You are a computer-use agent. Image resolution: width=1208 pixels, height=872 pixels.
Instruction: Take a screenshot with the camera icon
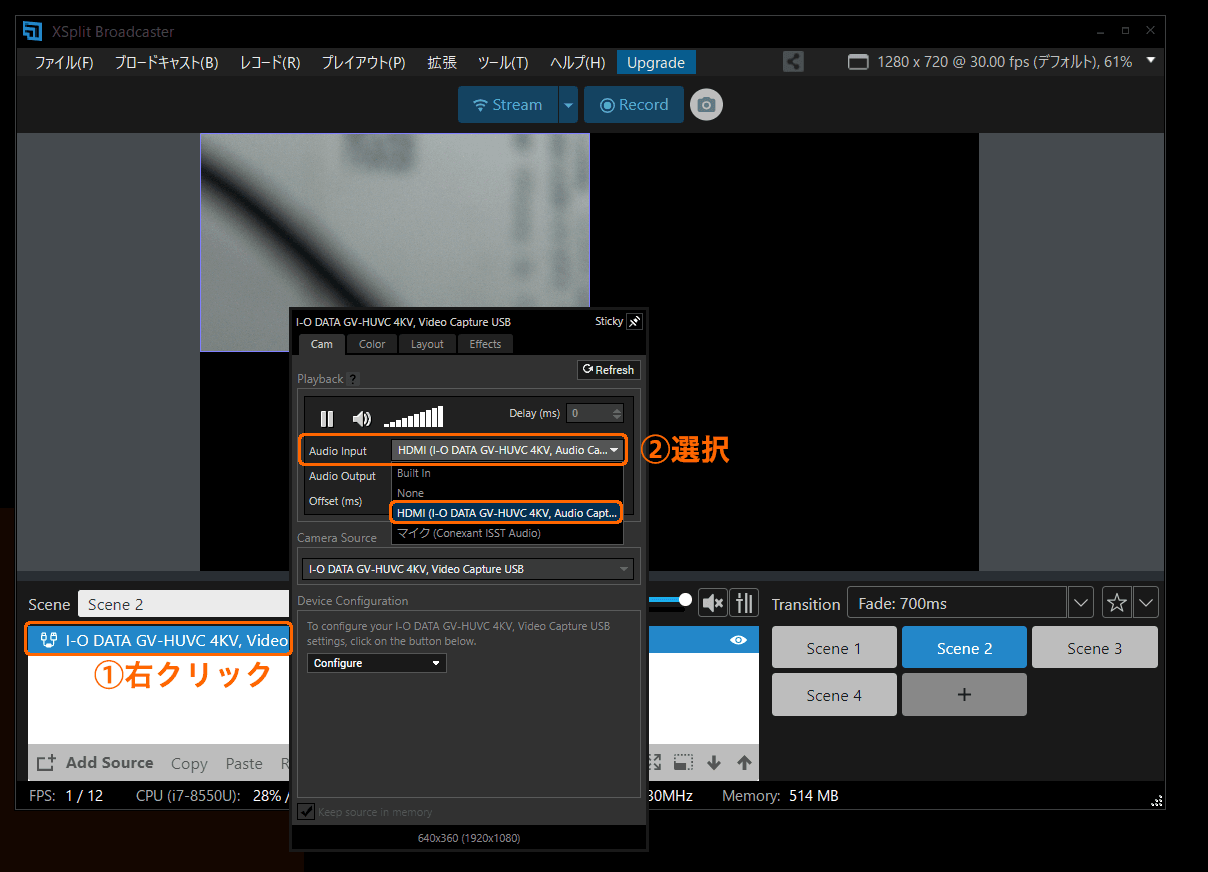tap(706, 105)
